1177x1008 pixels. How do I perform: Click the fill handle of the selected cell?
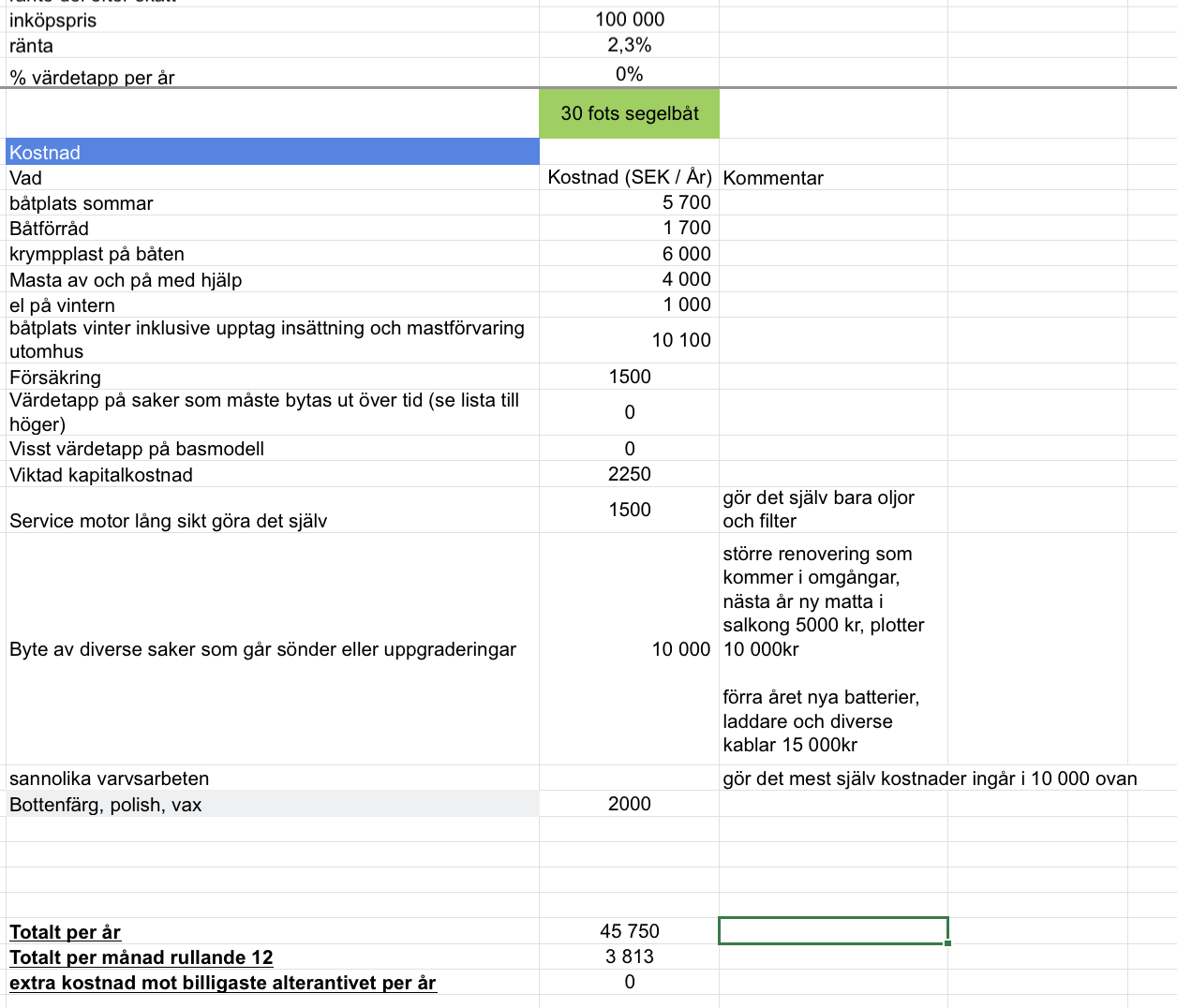tap(947, 943)
